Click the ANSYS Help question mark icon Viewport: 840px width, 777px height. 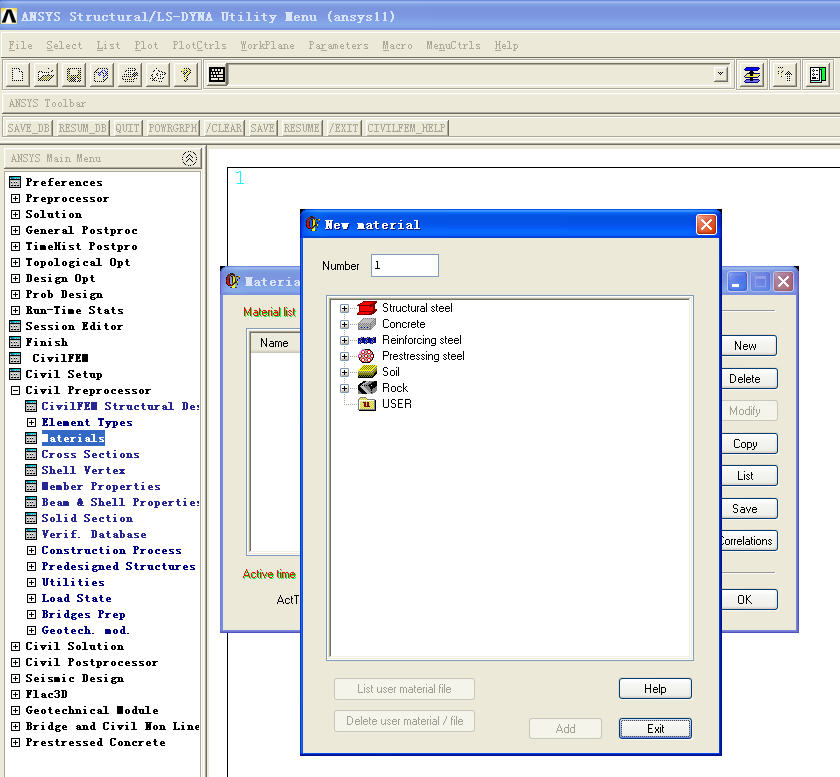point(185,74)
